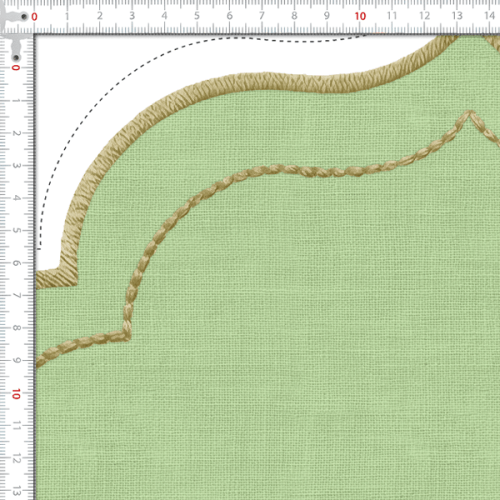Click the rivet above the left ruler's zero
Screen dimensions: 500x500
tap(16, 58)
